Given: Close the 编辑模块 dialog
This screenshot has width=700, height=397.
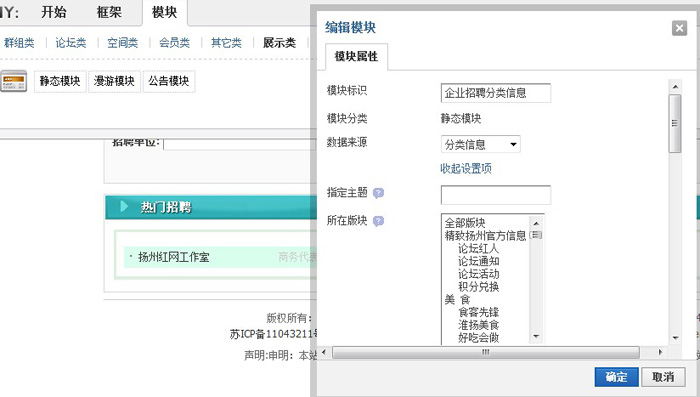Looking at the screenshot, I should 679,28.
